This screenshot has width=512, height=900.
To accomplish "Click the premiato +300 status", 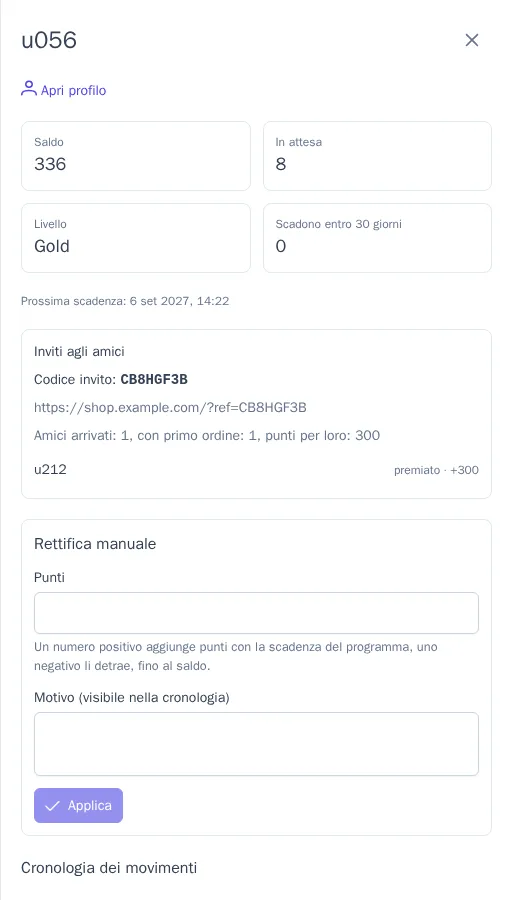I will tap(436, 471).
